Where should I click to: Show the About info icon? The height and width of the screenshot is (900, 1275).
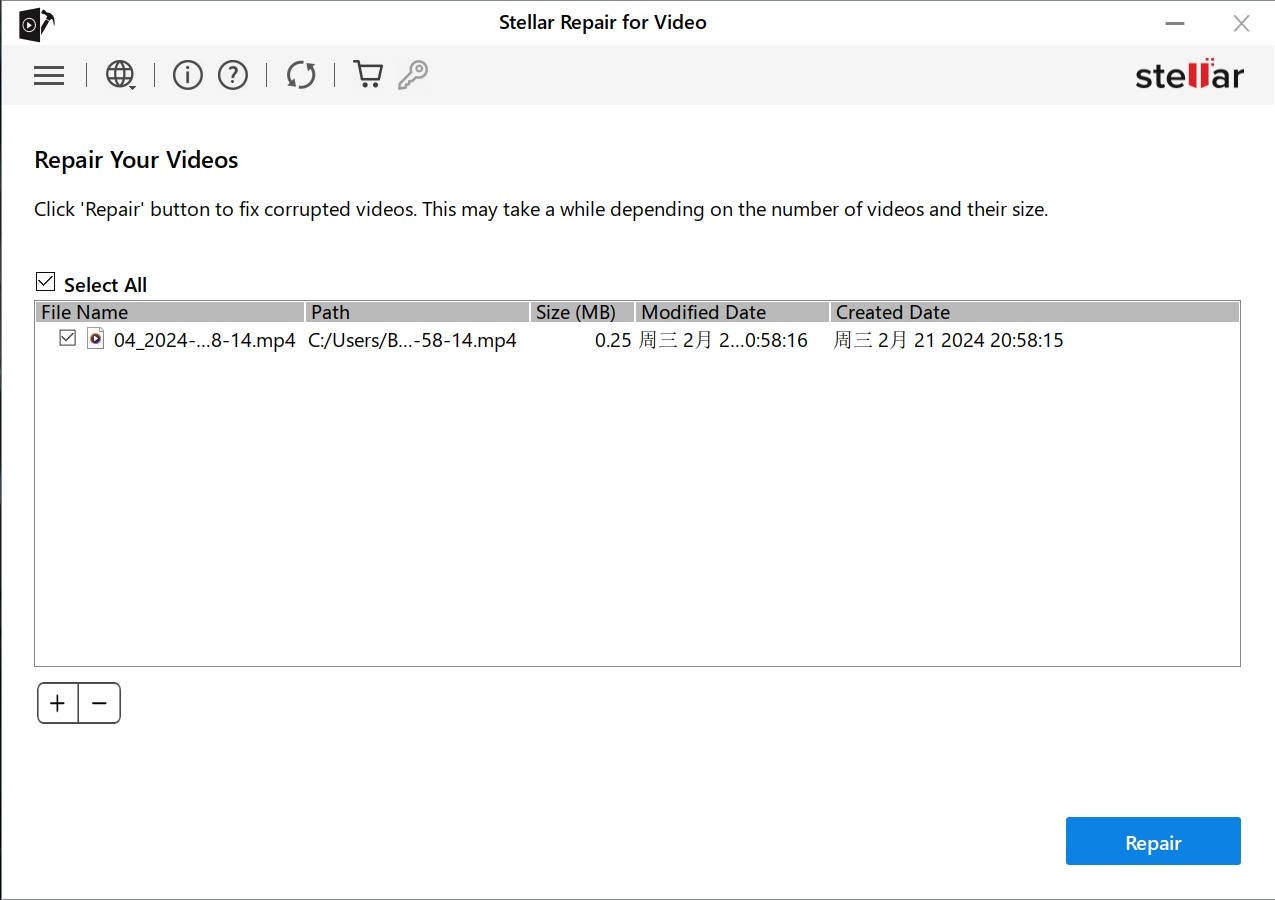coord(188,75)
